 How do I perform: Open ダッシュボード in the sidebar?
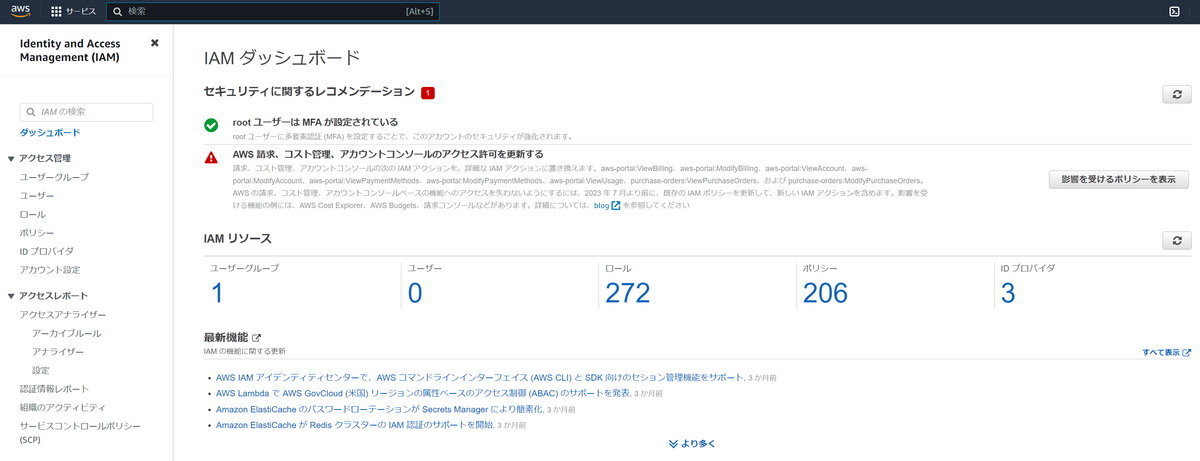[50, 132]
